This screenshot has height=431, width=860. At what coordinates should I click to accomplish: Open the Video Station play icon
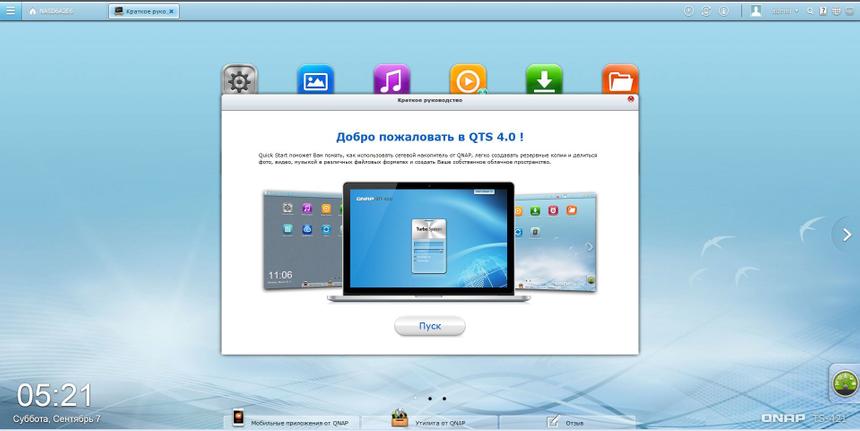[x=468, y=80]
